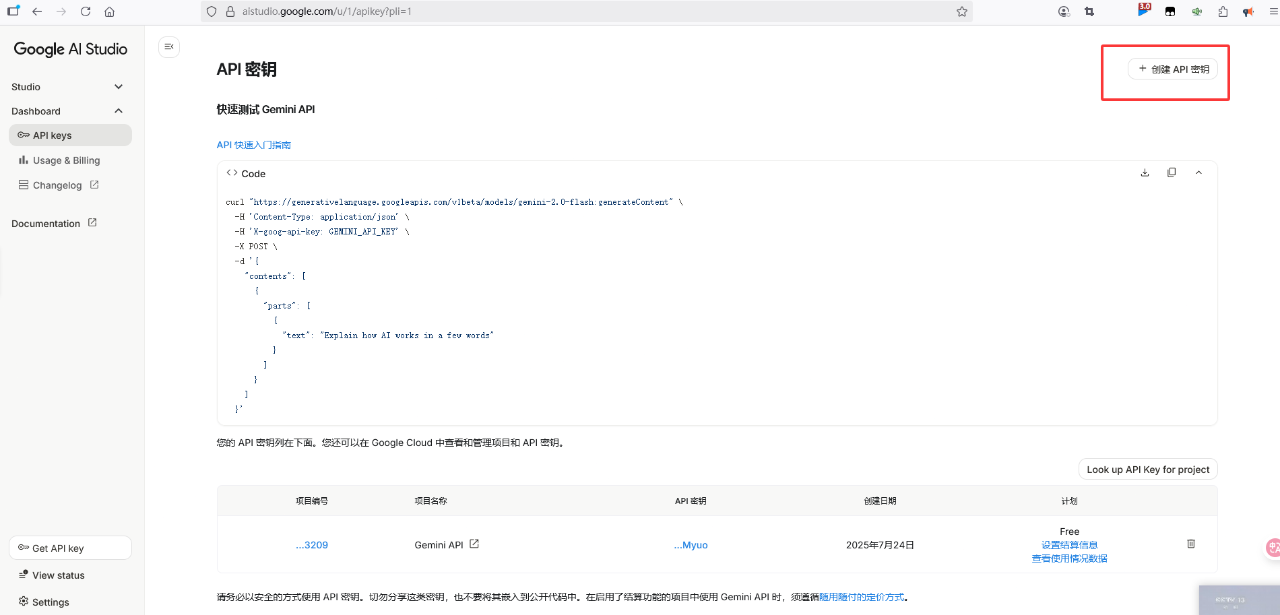
Task: Open the browser extensions puzzle icon
Action: 1222,12
